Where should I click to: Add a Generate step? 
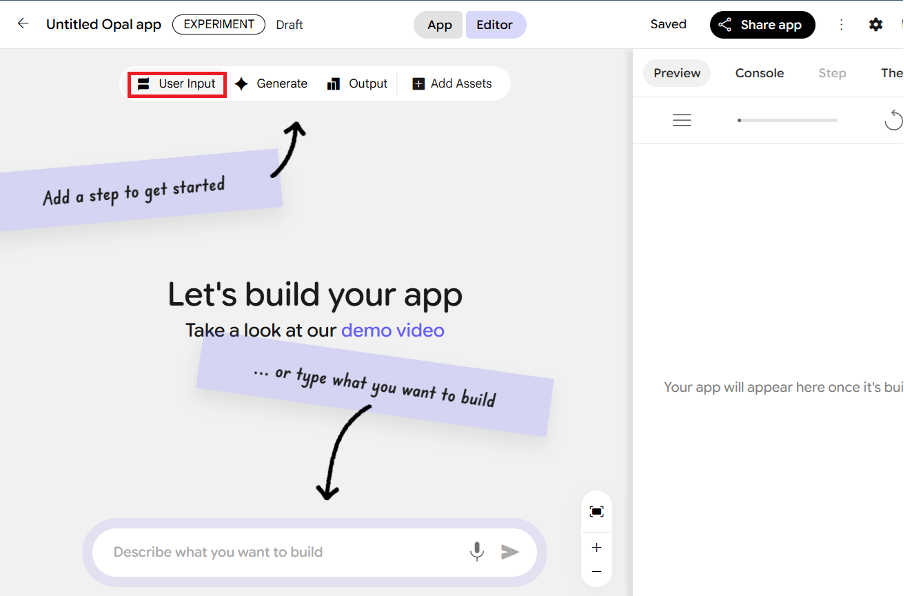271,84
